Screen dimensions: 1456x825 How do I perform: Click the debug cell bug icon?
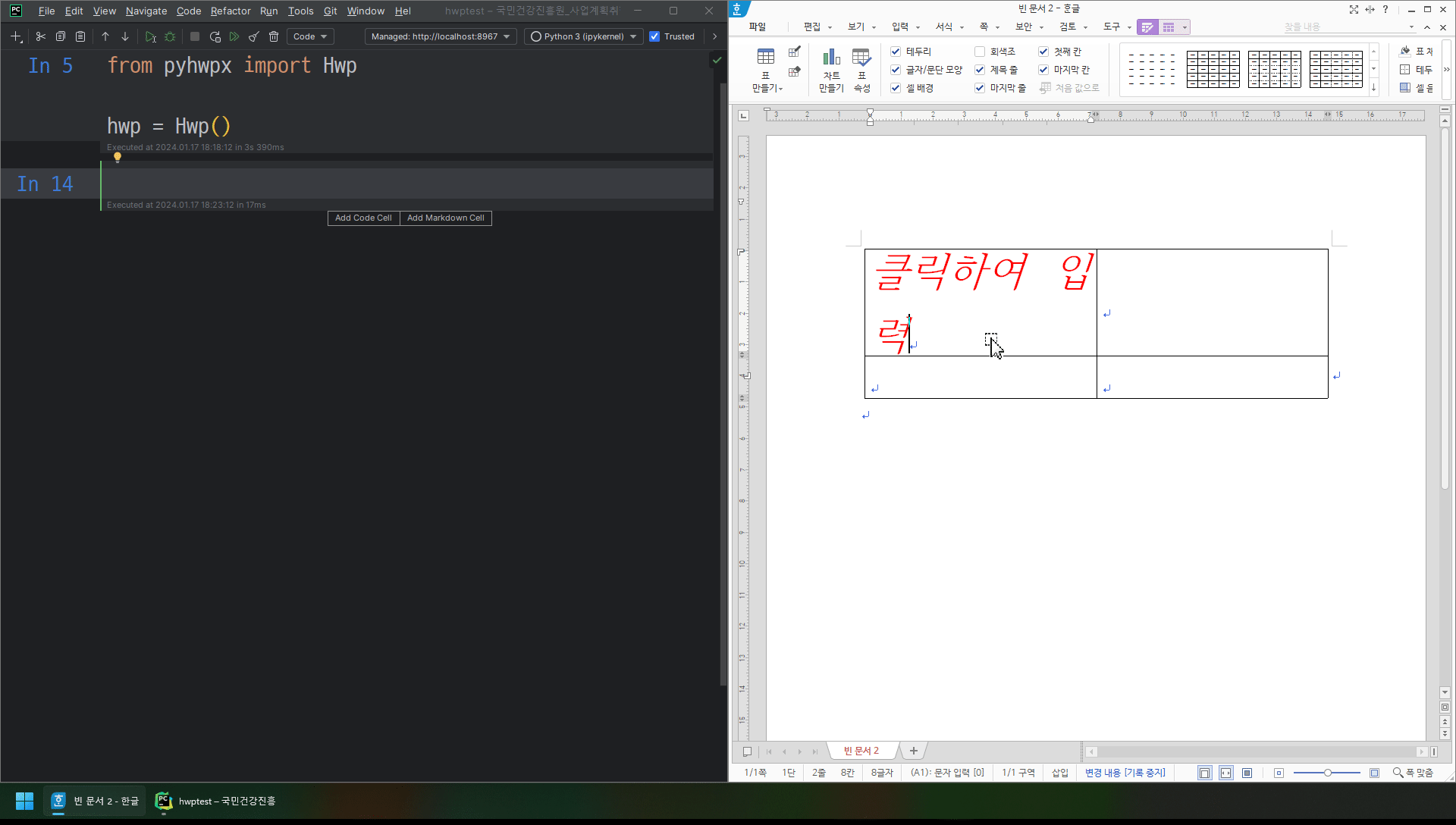click(x=170, y=36)
